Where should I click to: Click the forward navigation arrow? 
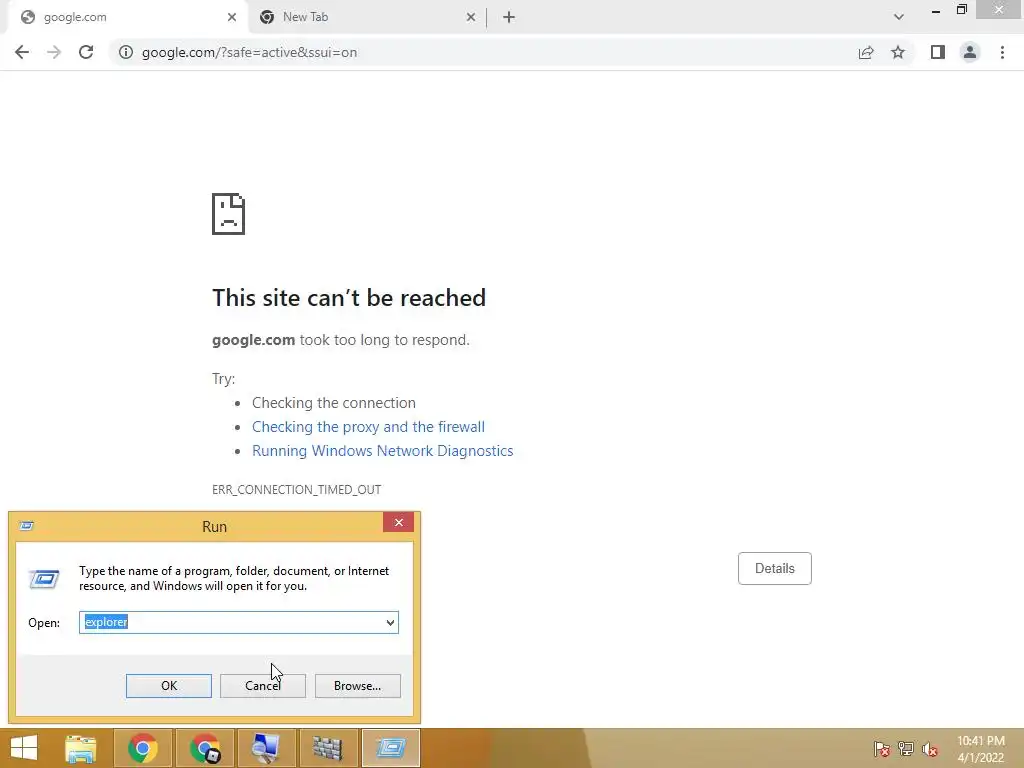[x=54, y=52]
